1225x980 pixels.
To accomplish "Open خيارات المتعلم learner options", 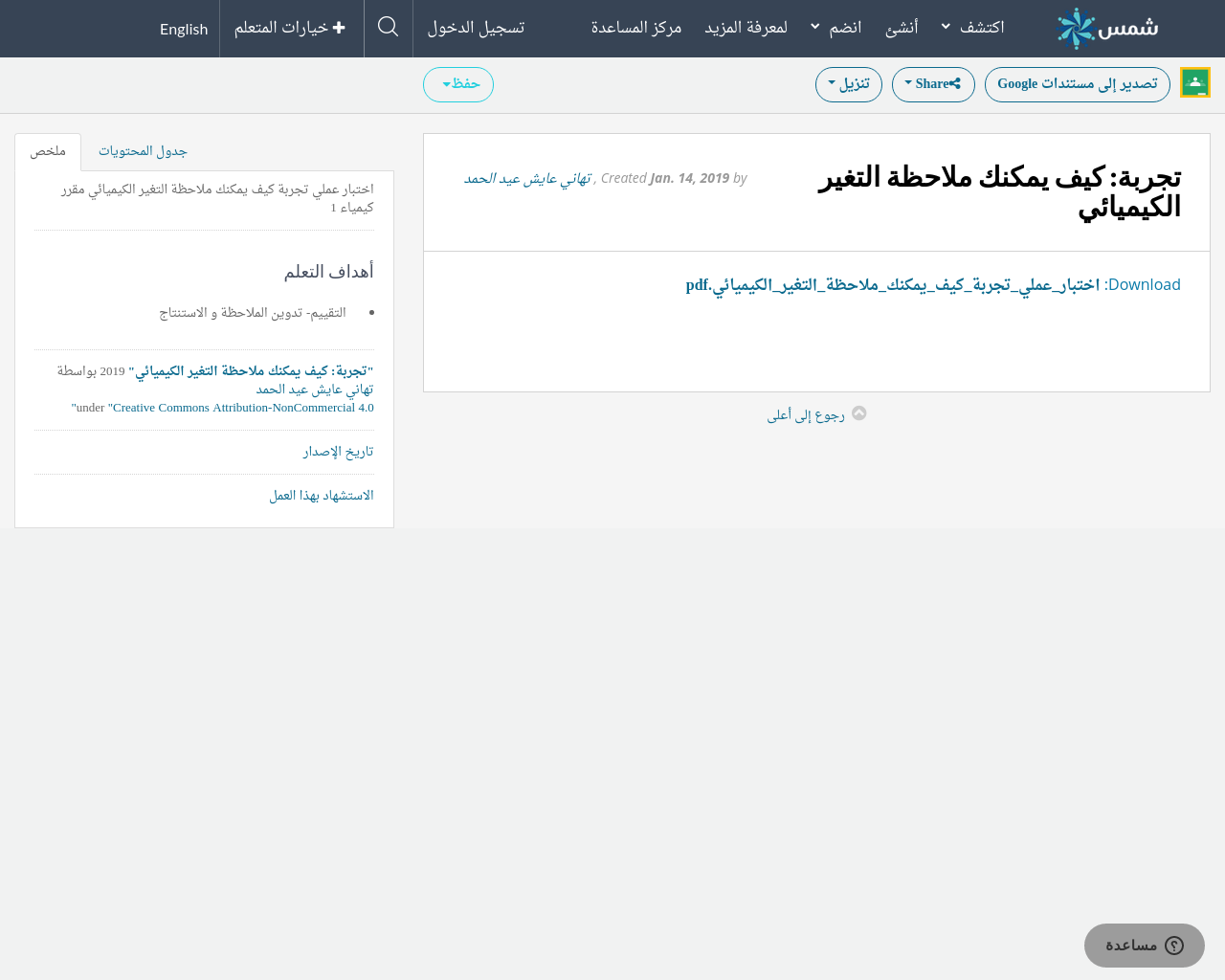I will [290, 28].
